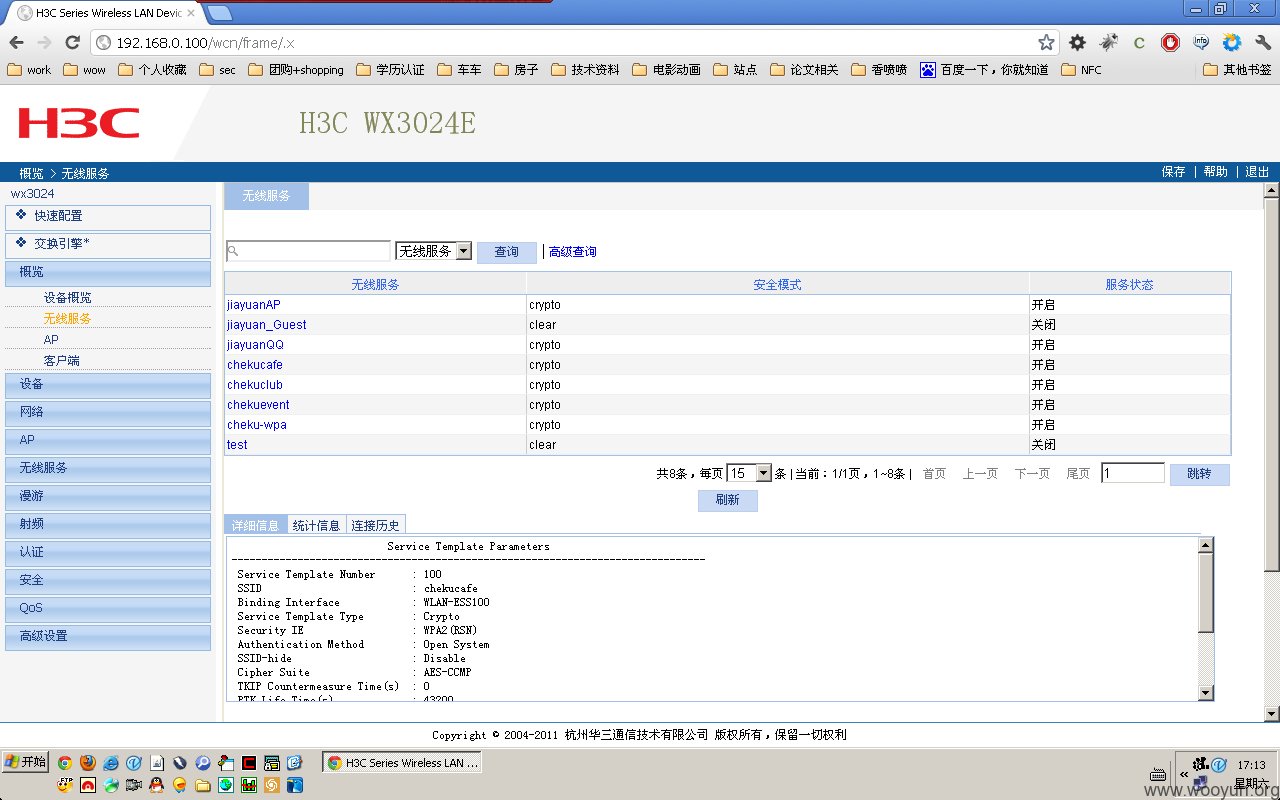Image resolution: width=1280 pixels, height=800 pixels.
Task: Click the red AdBlock stop-hand icon
Action: click(1170, 42)
